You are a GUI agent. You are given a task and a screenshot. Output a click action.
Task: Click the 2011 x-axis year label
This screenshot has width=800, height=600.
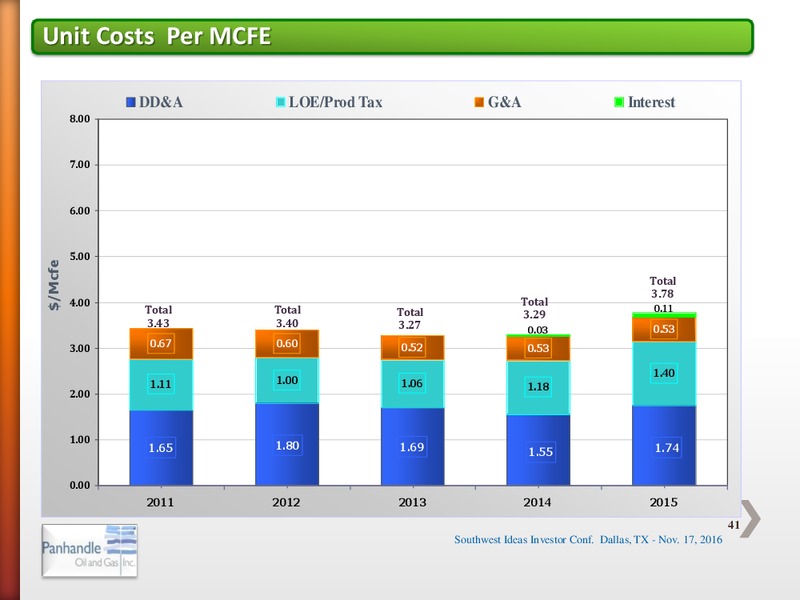(160, 502)
